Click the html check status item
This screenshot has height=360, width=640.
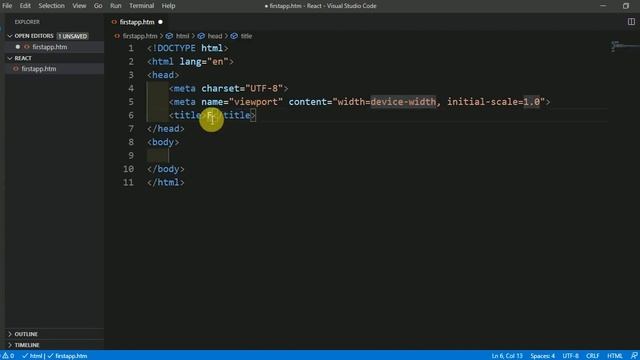[x=32, y=356]
